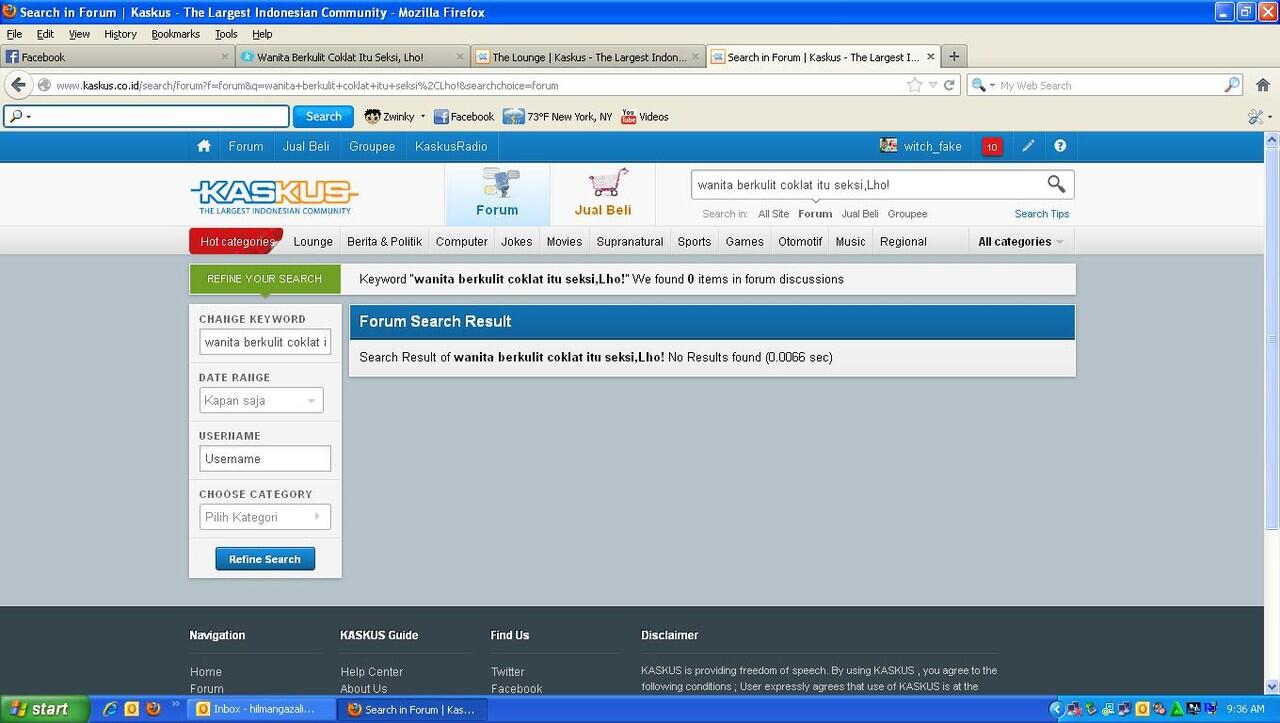The height and width of the screenshot is (723, 1280).
Task: Set search scope to Groupee
Action: click(907, 214)
